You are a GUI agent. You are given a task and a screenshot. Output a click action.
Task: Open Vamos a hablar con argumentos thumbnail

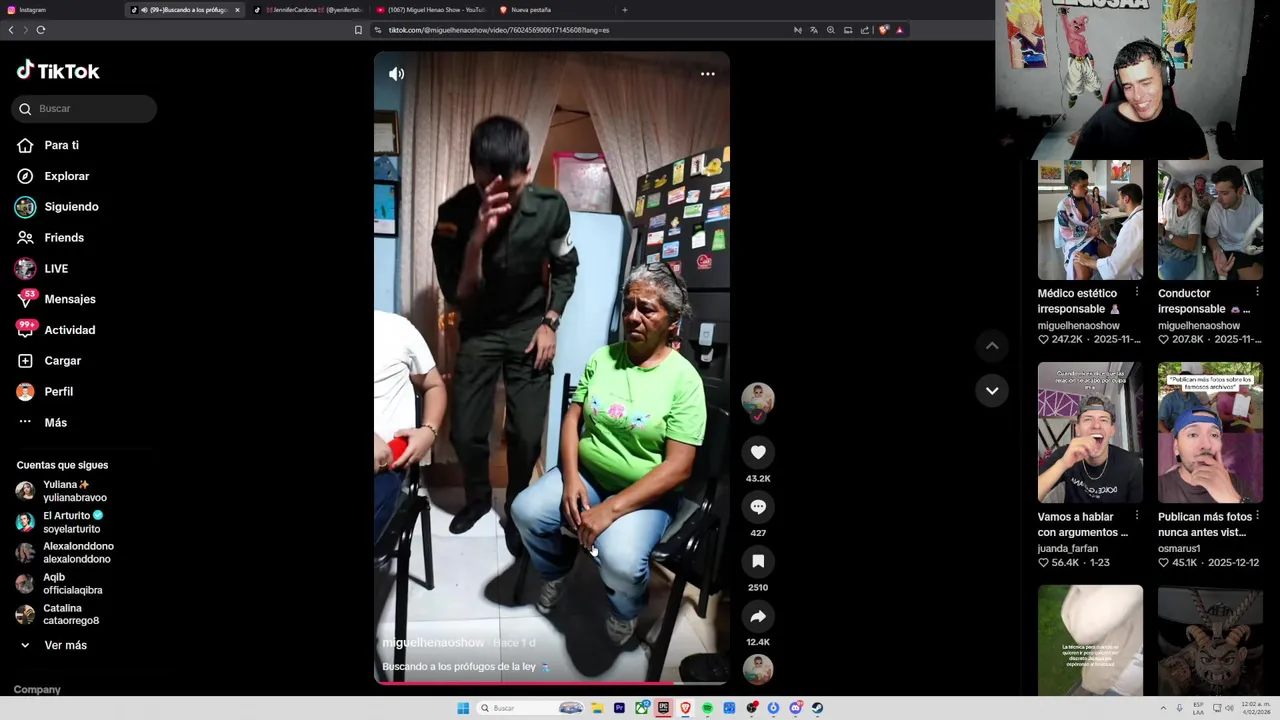pos(1090,432)
